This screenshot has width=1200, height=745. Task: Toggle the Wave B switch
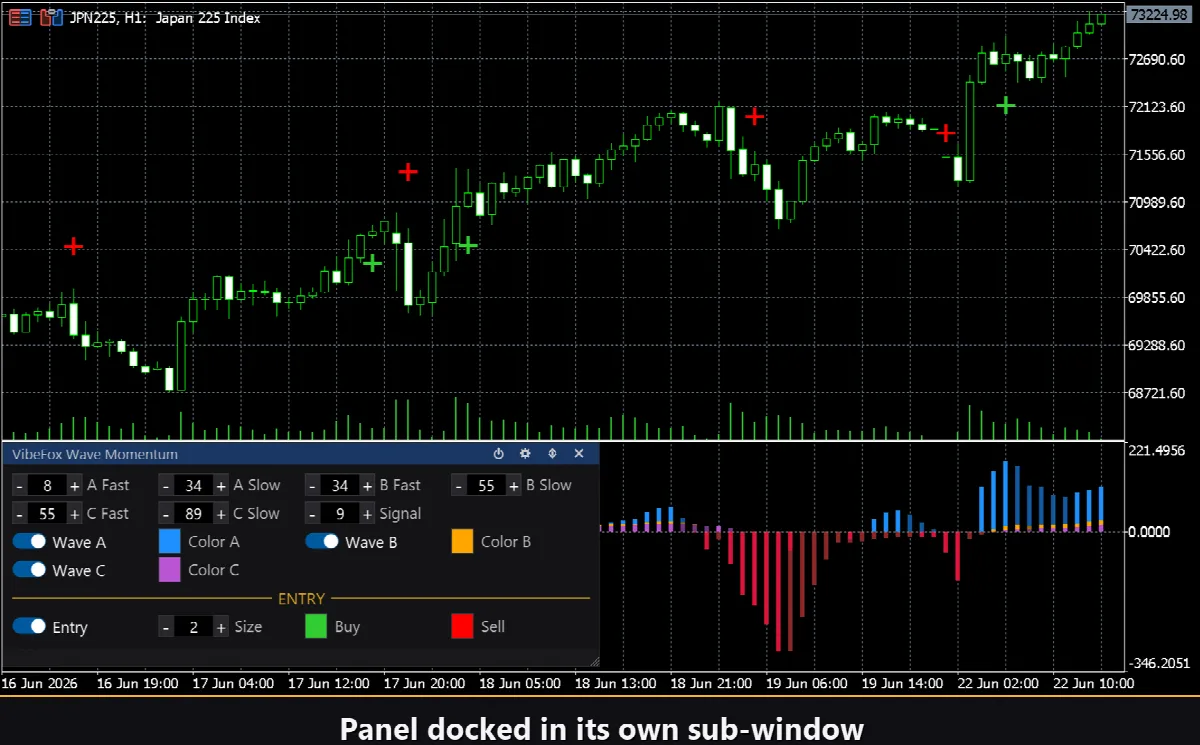tap(322, 542)
